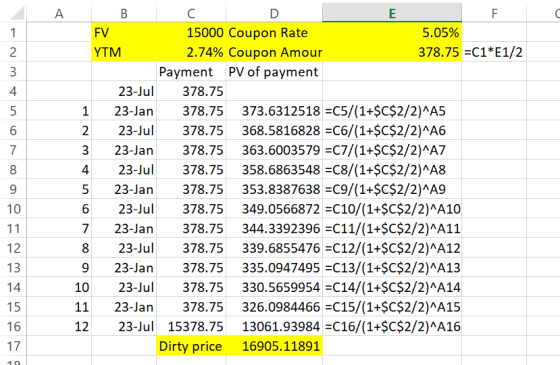Click formula =C5/(1+$C$2/2)^A5
This screenshot has width=560, height=365.
point(385,111)
